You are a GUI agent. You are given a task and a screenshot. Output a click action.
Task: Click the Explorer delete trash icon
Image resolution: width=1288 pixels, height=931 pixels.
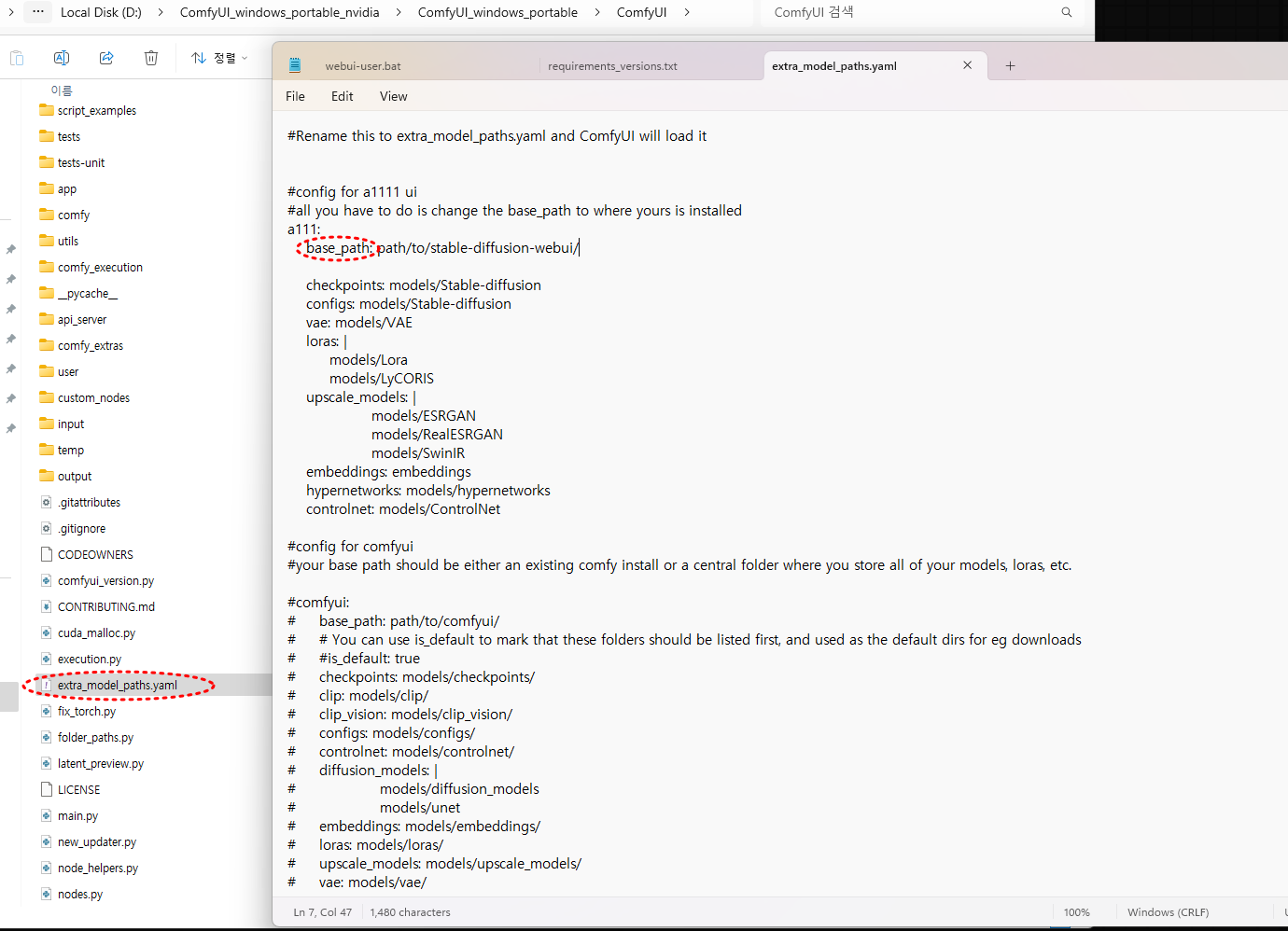(x=151, y=58)
